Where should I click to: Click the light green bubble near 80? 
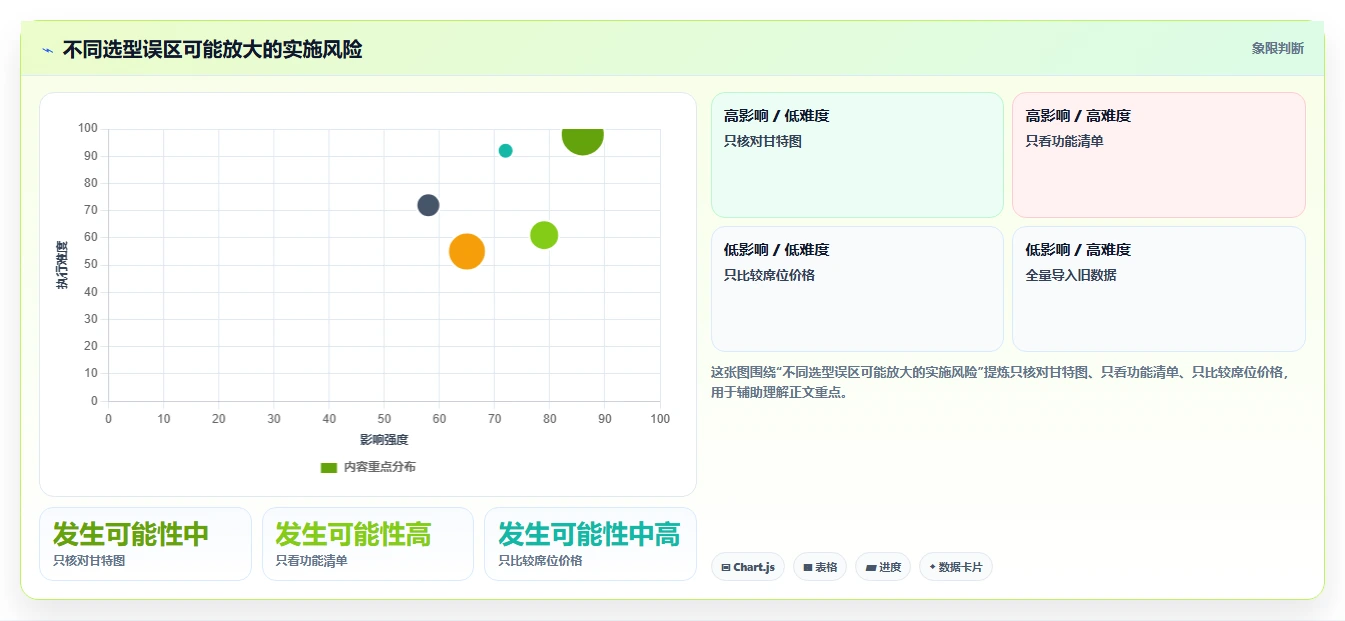click(x=544, y=235)
